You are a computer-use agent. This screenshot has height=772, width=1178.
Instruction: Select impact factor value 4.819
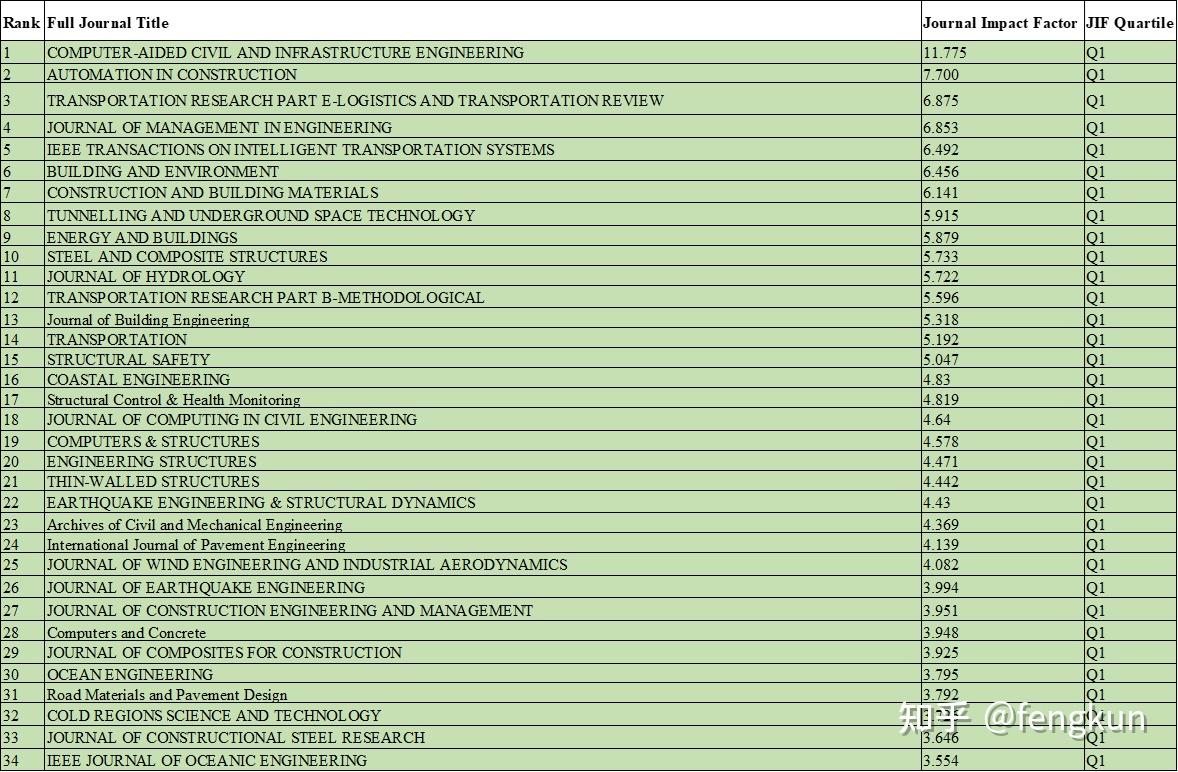(x=941, y=400)
